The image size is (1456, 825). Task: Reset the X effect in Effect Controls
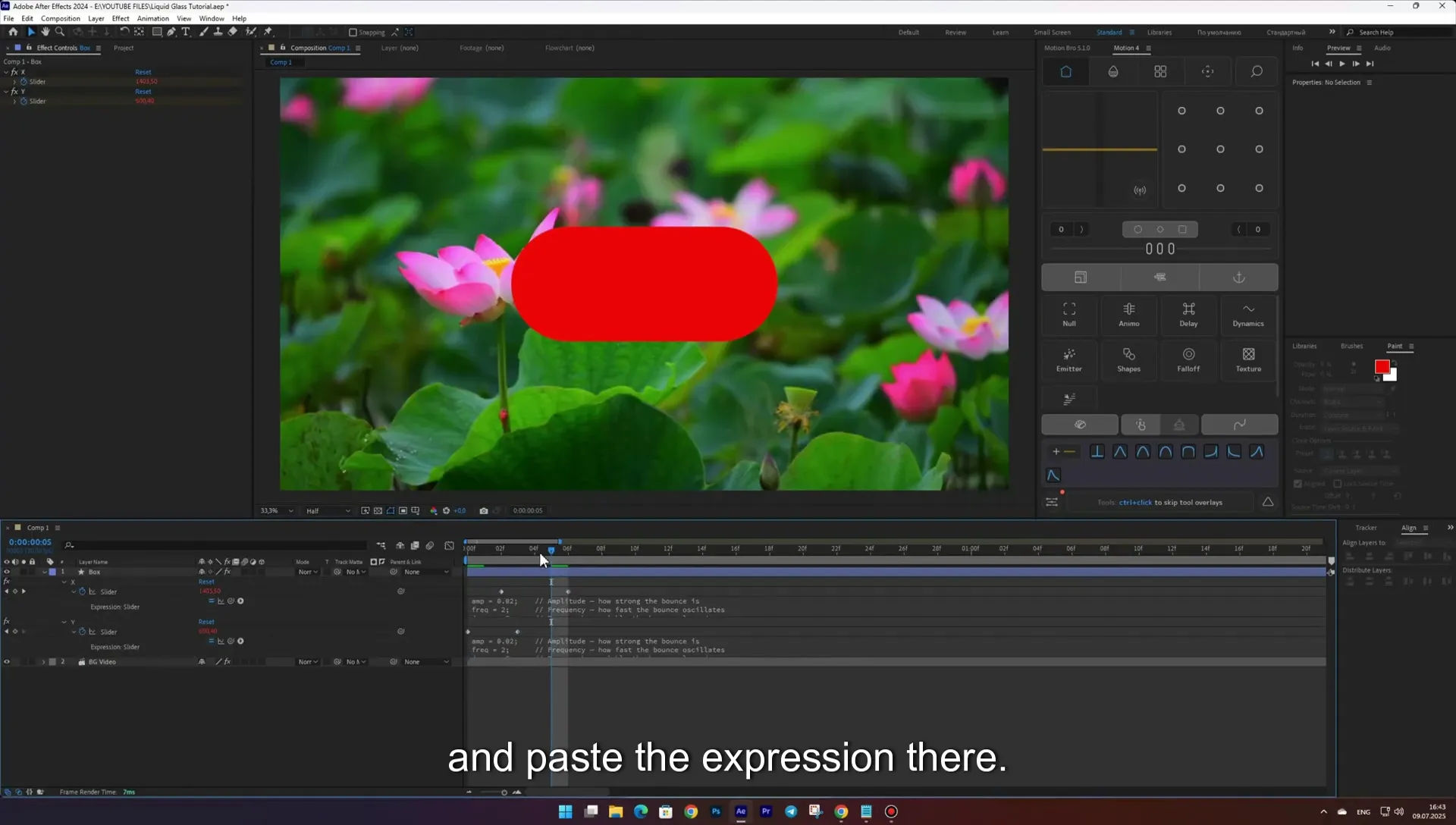coord(143,72)
